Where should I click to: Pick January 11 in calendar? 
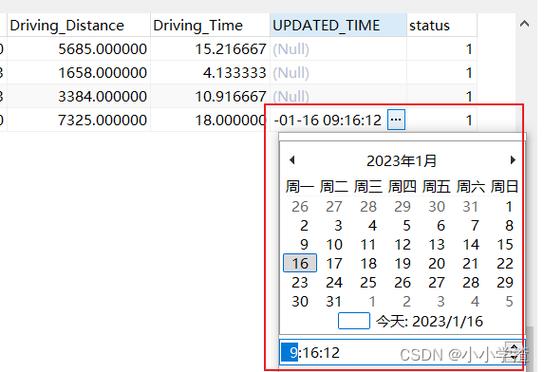(368, 244)
